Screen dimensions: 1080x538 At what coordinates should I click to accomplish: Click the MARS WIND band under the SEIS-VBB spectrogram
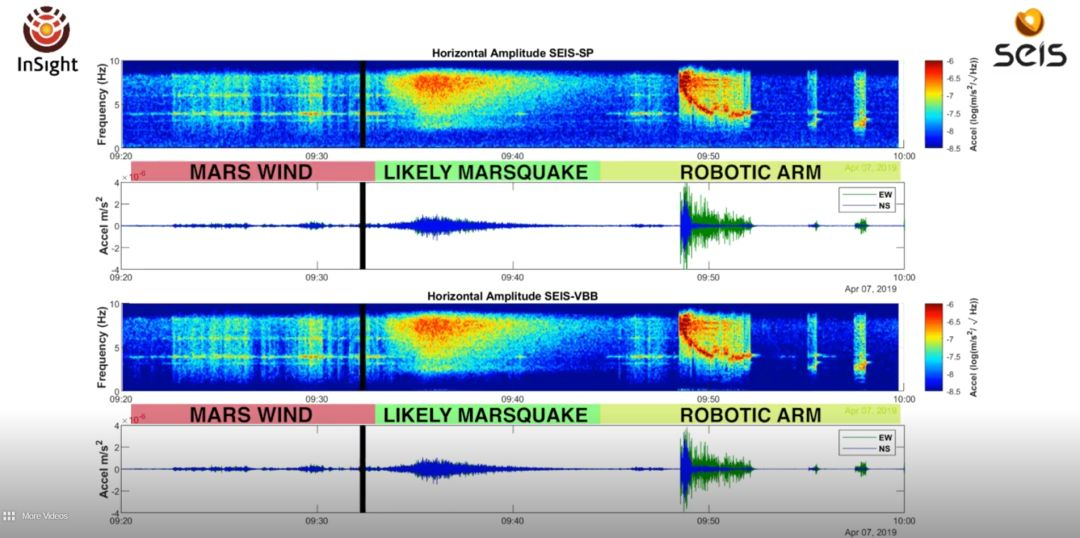(252, 415)
